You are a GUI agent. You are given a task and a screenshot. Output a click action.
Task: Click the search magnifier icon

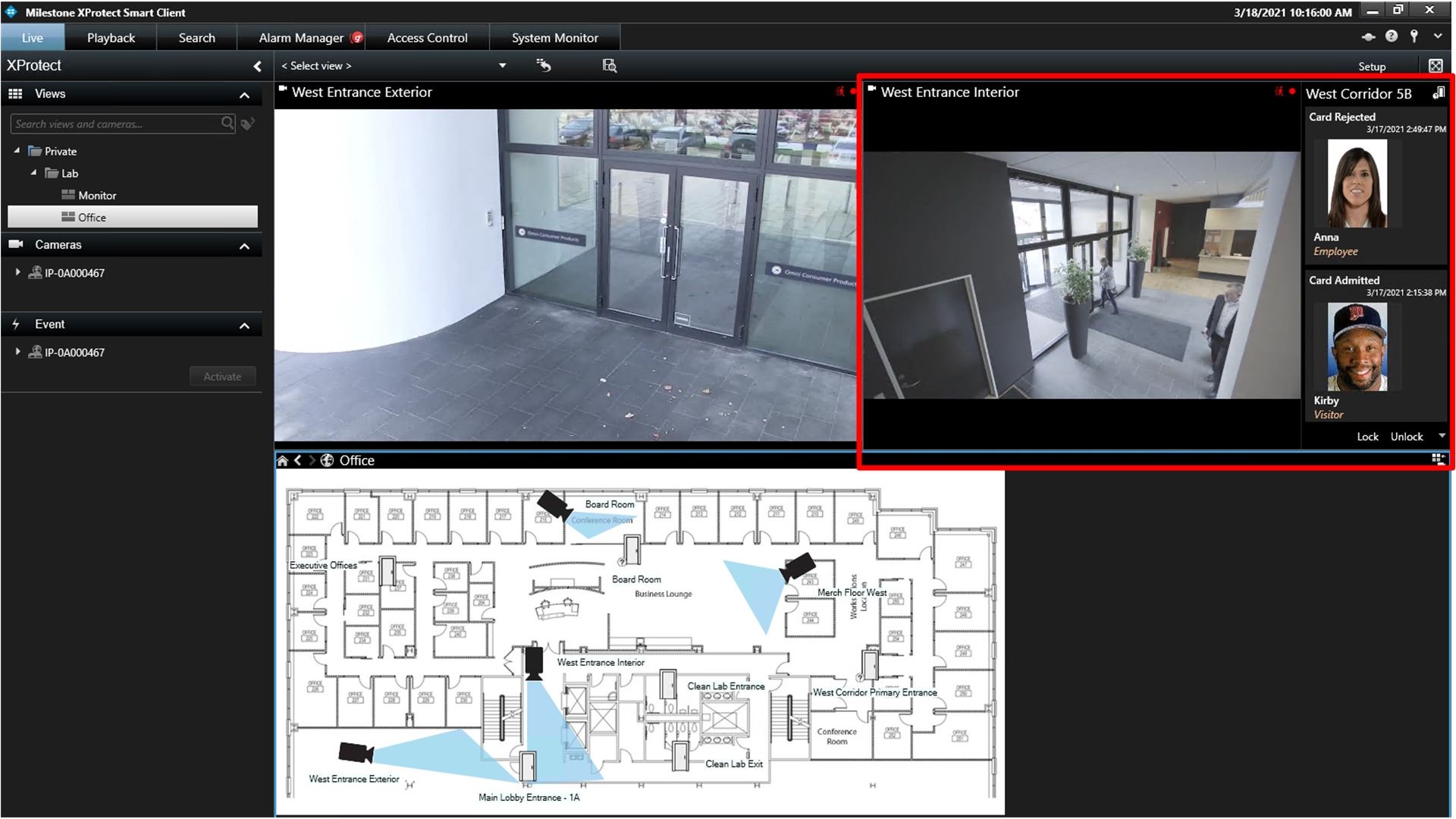227,123
